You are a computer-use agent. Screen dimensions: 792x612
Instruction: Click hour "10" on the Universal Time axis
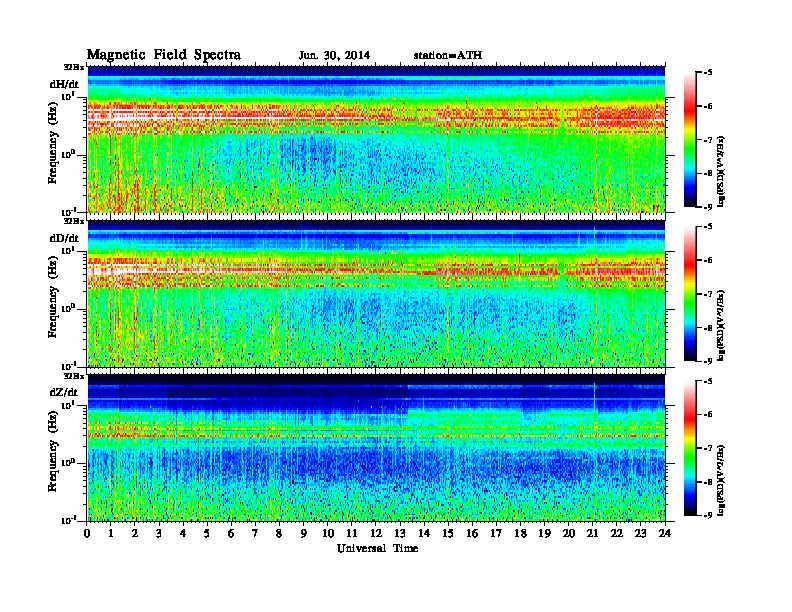328,534
